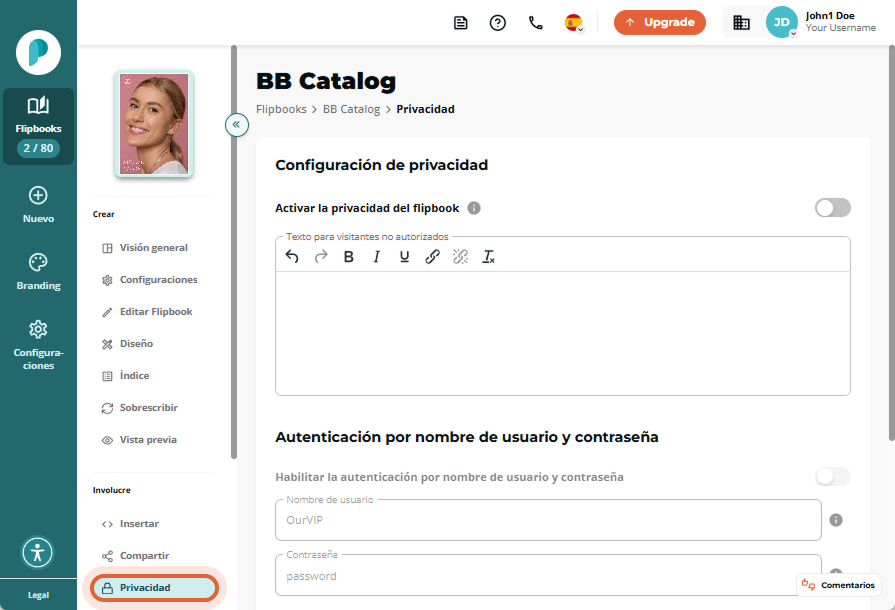The width and height of the screenshot is (895, 610).
Task: Enable flipbook privacy toggle
Action: click(x=832, y=208)
